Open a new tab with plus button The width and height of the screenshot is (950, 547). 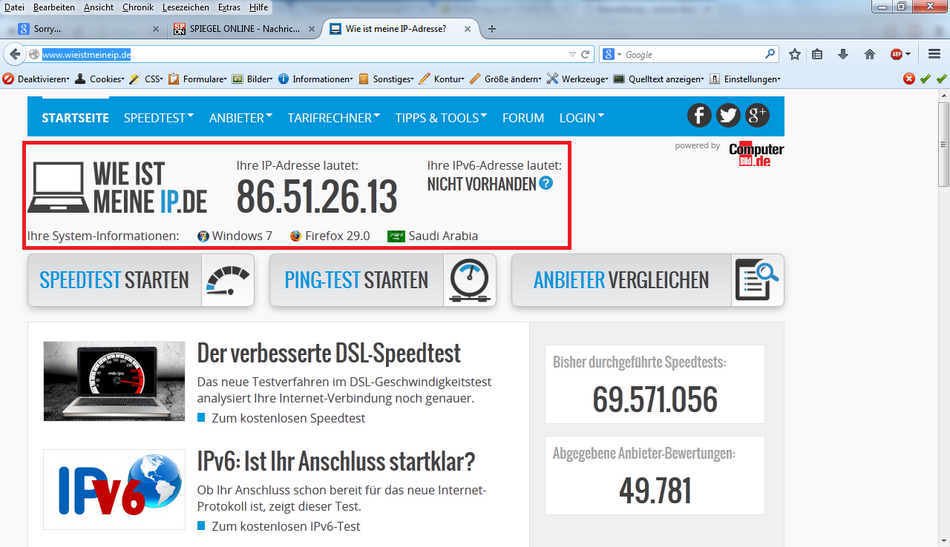[492, 29]
